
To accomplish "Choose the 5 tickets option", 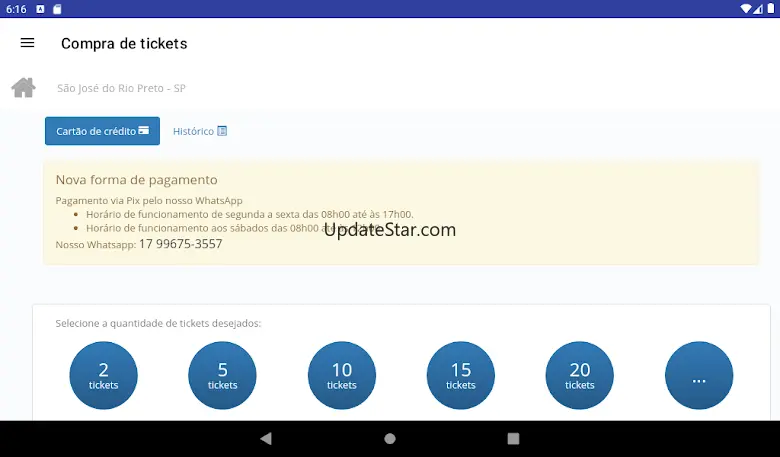I will coord(222,375).
